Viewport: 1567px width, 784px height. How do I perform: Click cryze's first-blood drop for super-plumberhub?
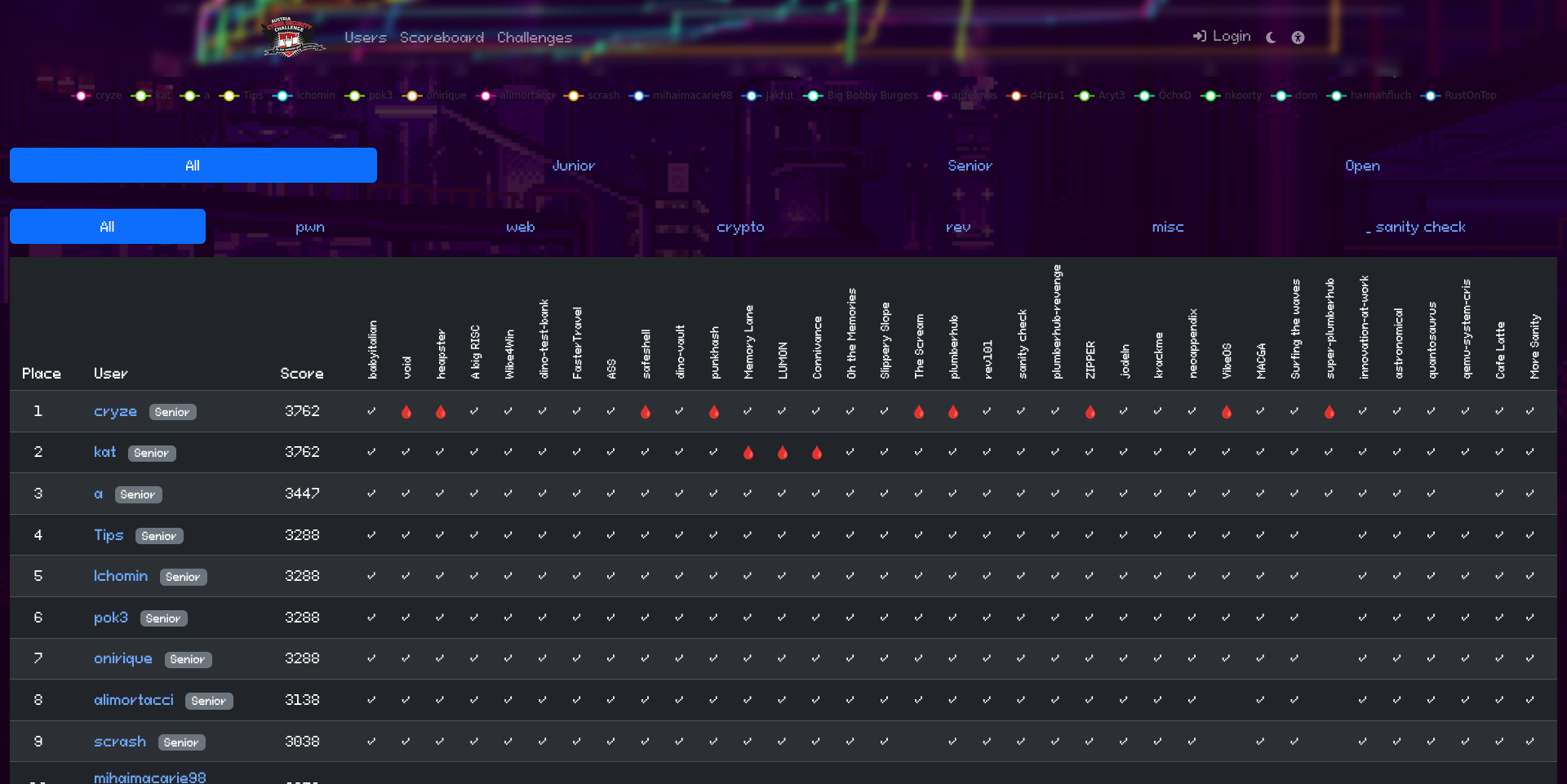pos(1330,412)
